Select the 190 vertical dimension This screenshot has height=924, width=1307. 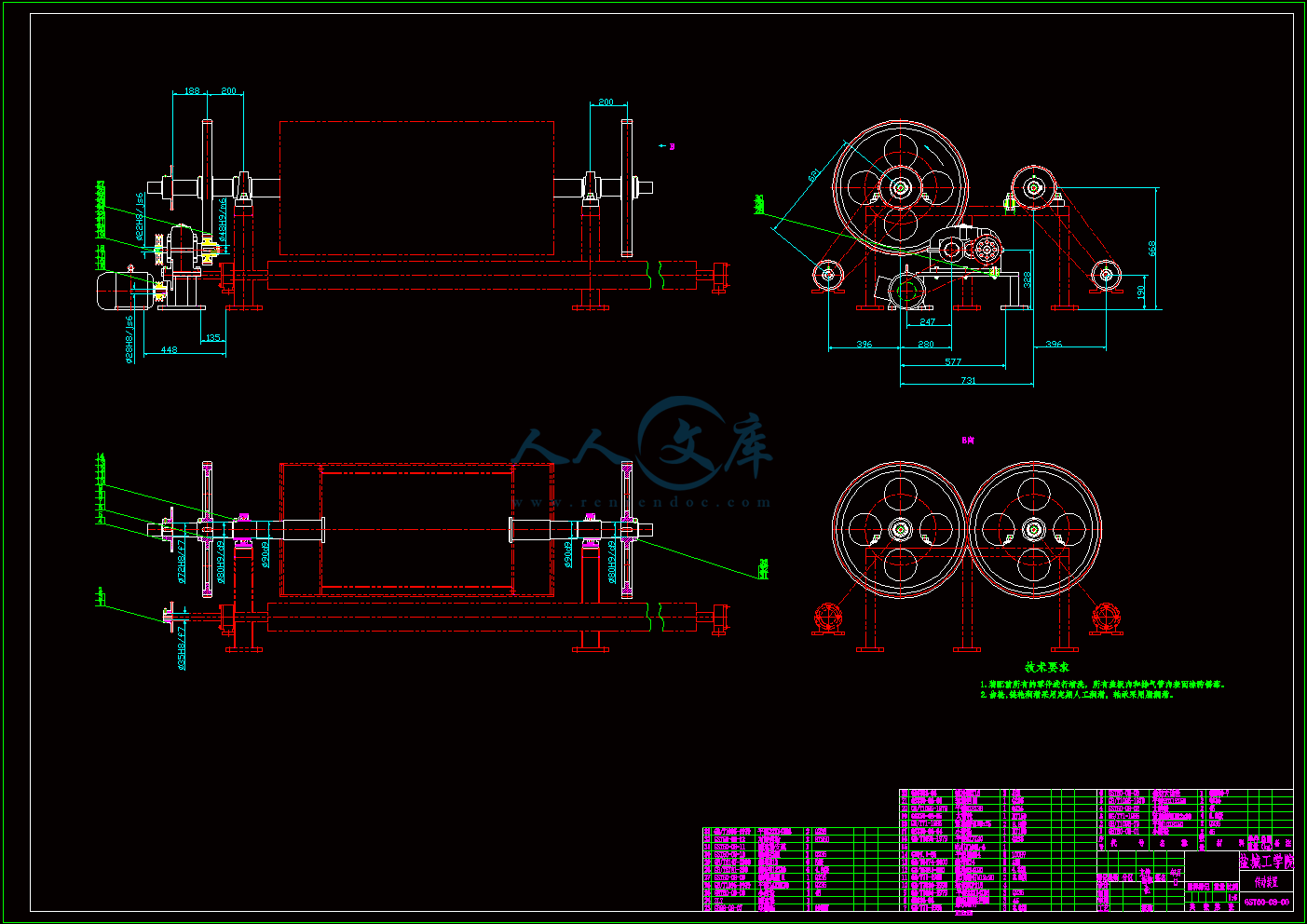point(1141,292)
